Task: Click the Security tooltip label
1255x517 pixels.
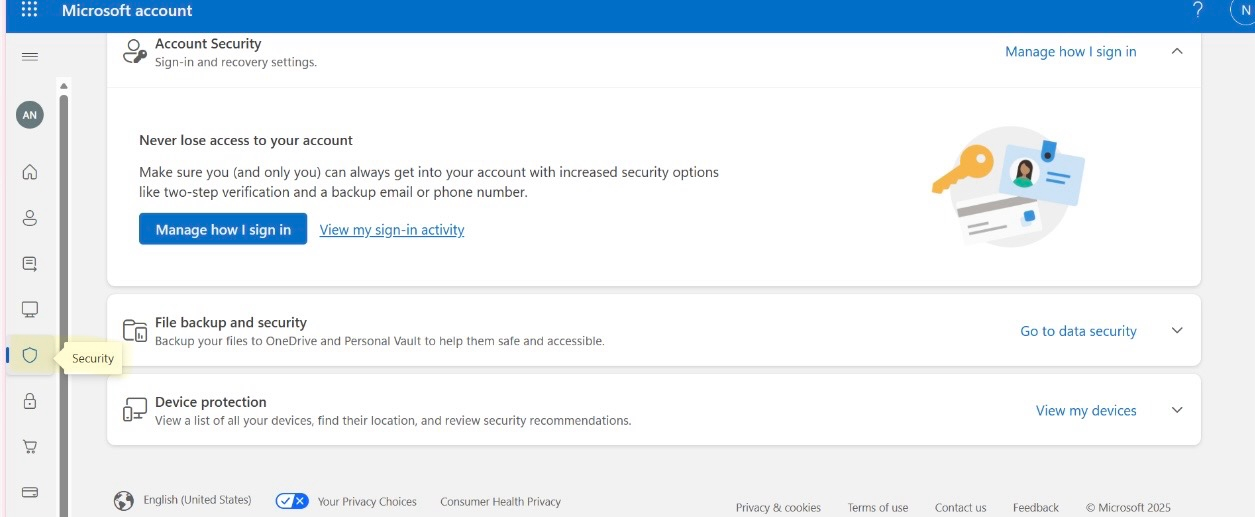Action: point(93,358)
